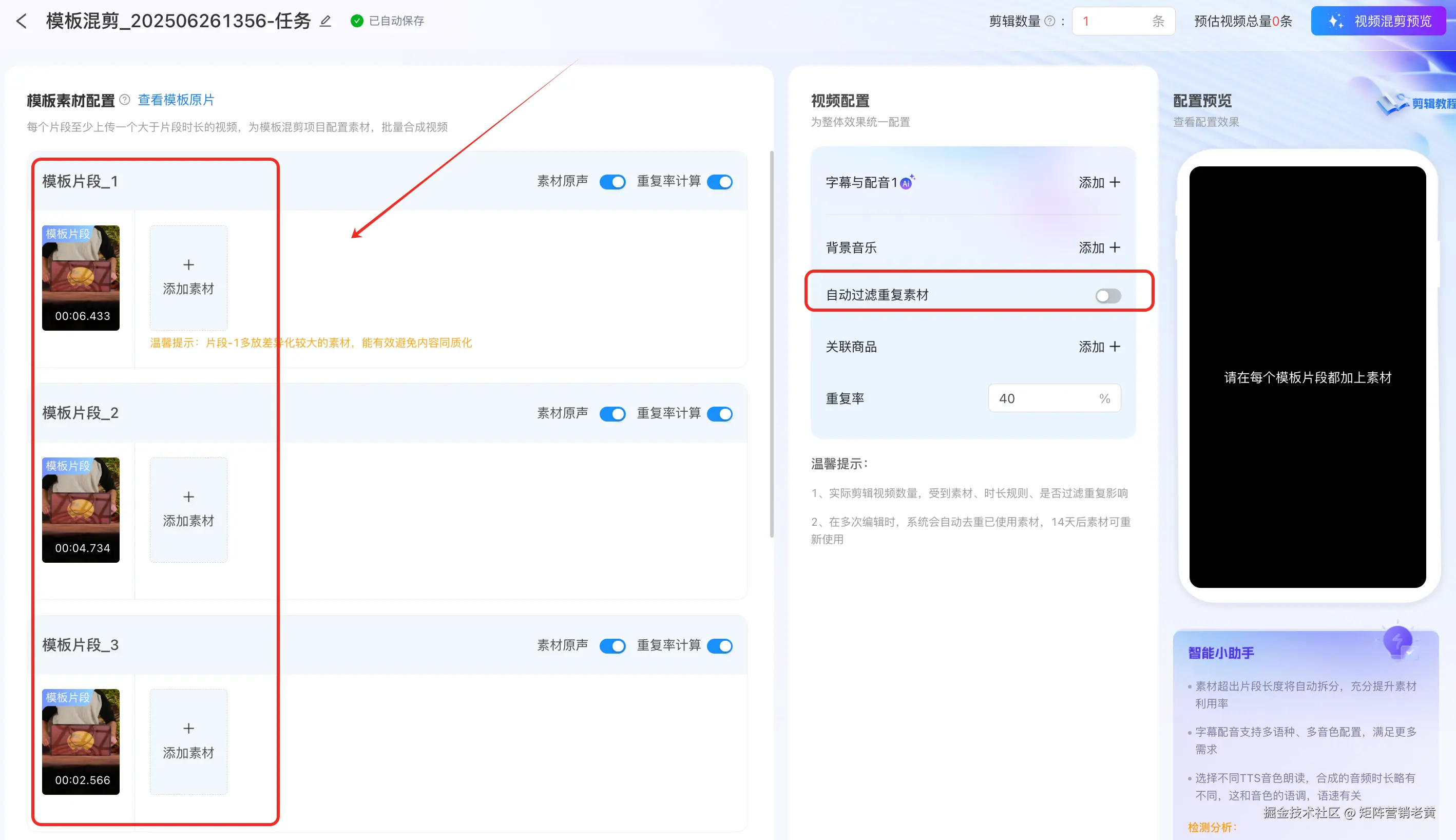
Task: Select 模板片段_2 video thumbnail
Action: coord(81,510)
